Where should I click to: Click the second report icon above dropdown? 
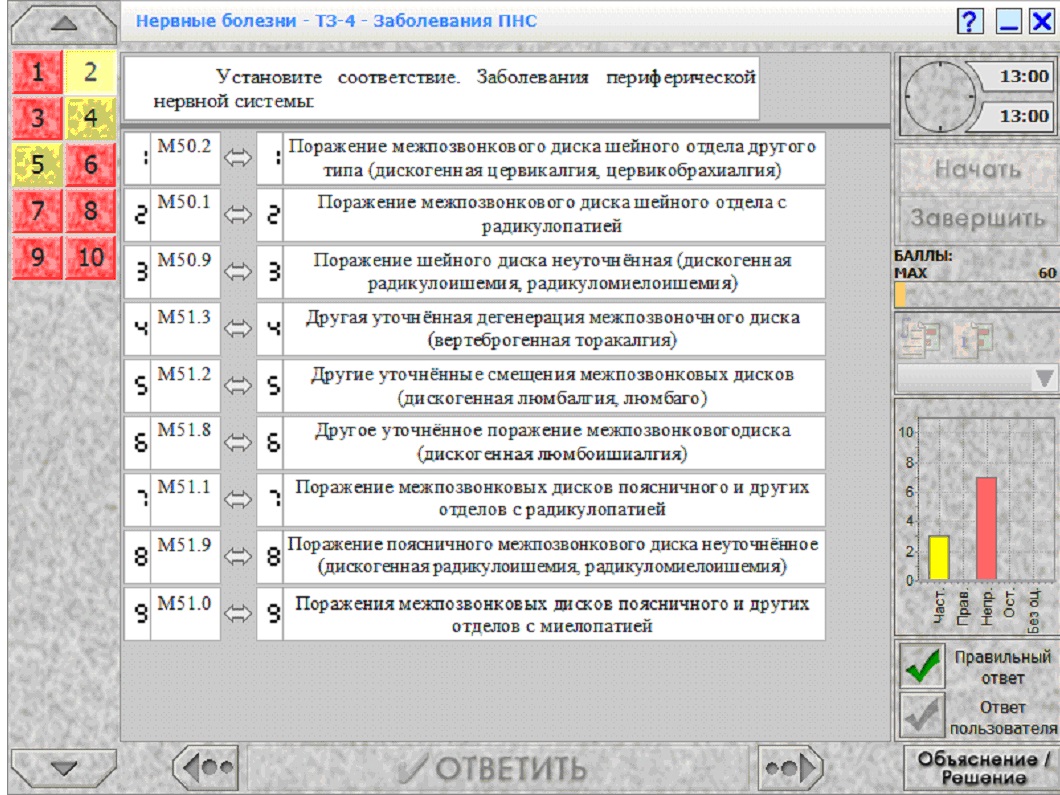pos(973,337)
